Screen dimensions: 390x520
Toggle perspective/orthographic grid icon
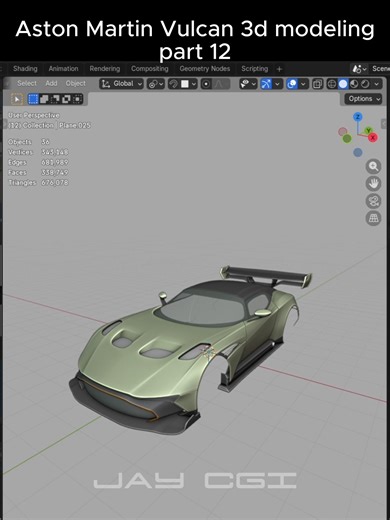click(x=373, y=219)
